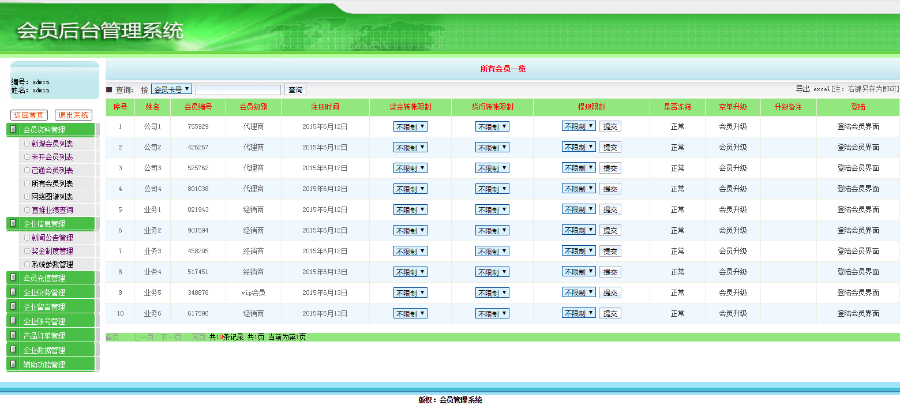Viewport: 900px width, 405px height.
Task: Click the book icon beside 辅助功能管理
Action: (x=13, y=364)
